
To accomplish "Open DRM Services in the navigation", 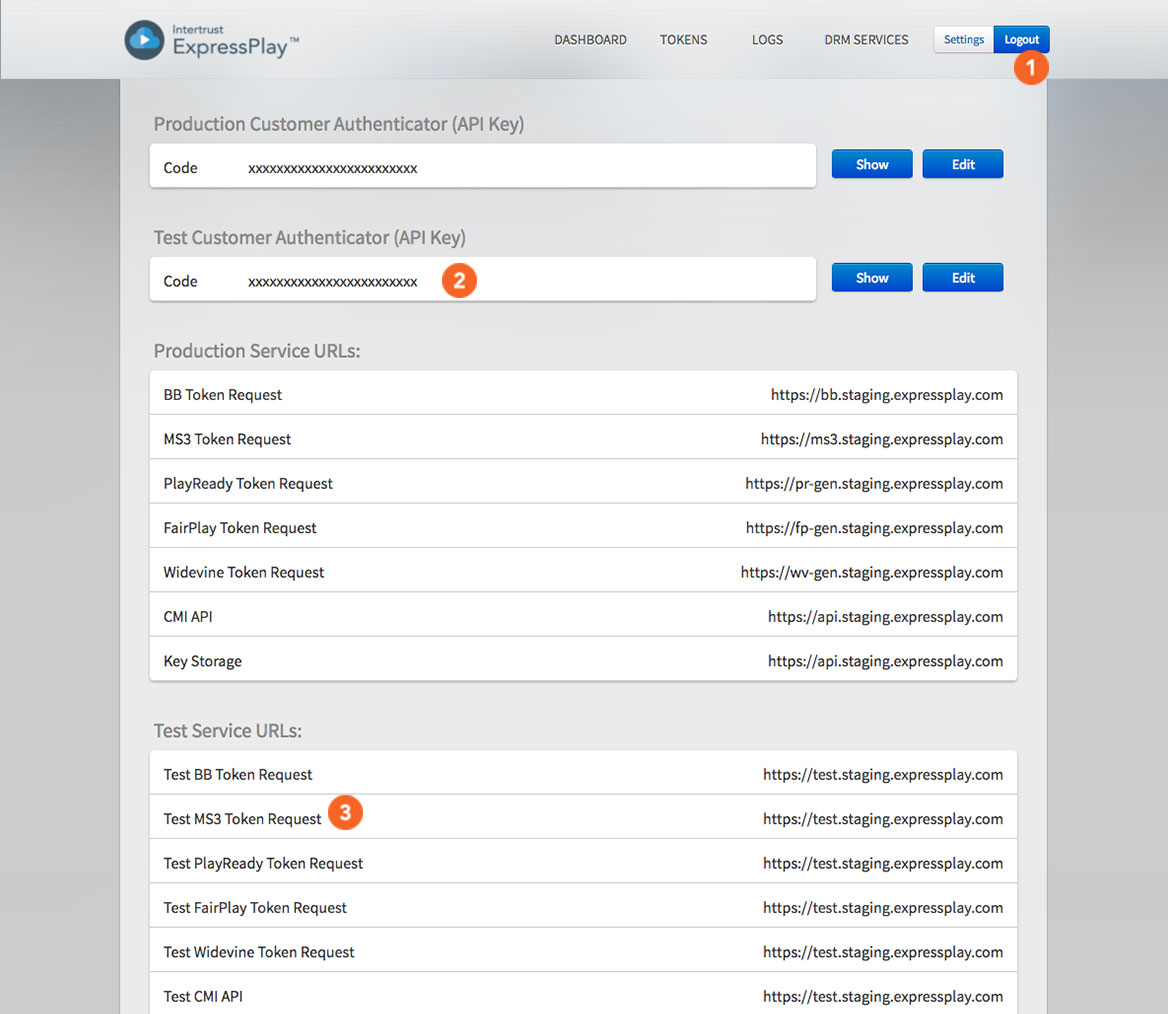I will pos(866,39).
